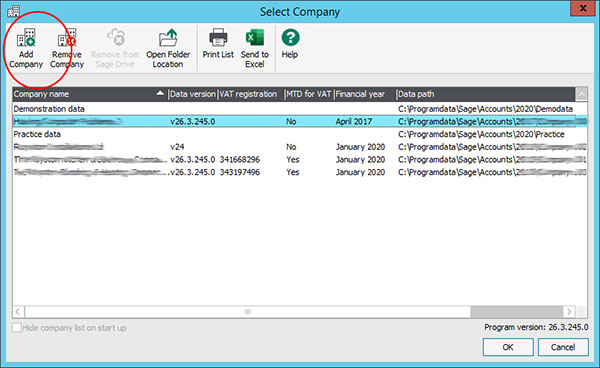
Task: Click the horizontal scrollbar's right arrow
Action: [x=569, y=312]
